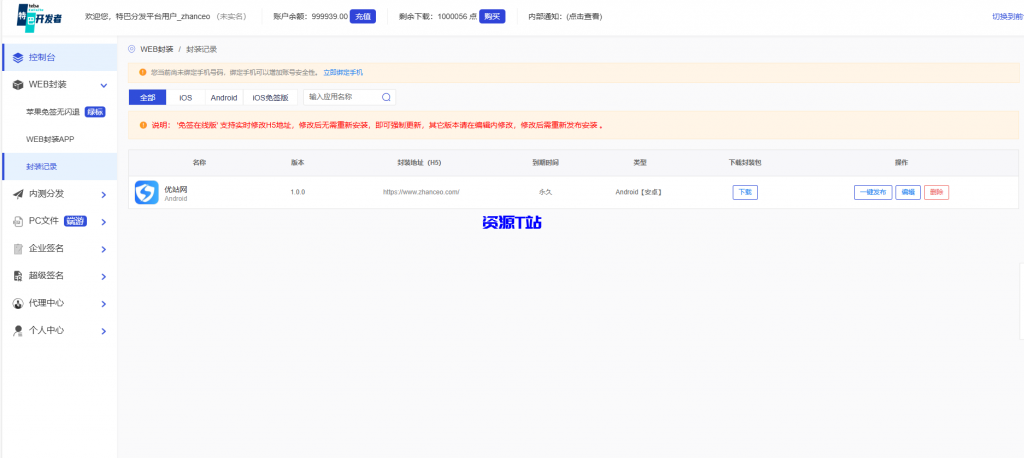Click the breadcrumb location pin icon
The height and width of the screenshot is (458, 1024).
click(132, 49)
